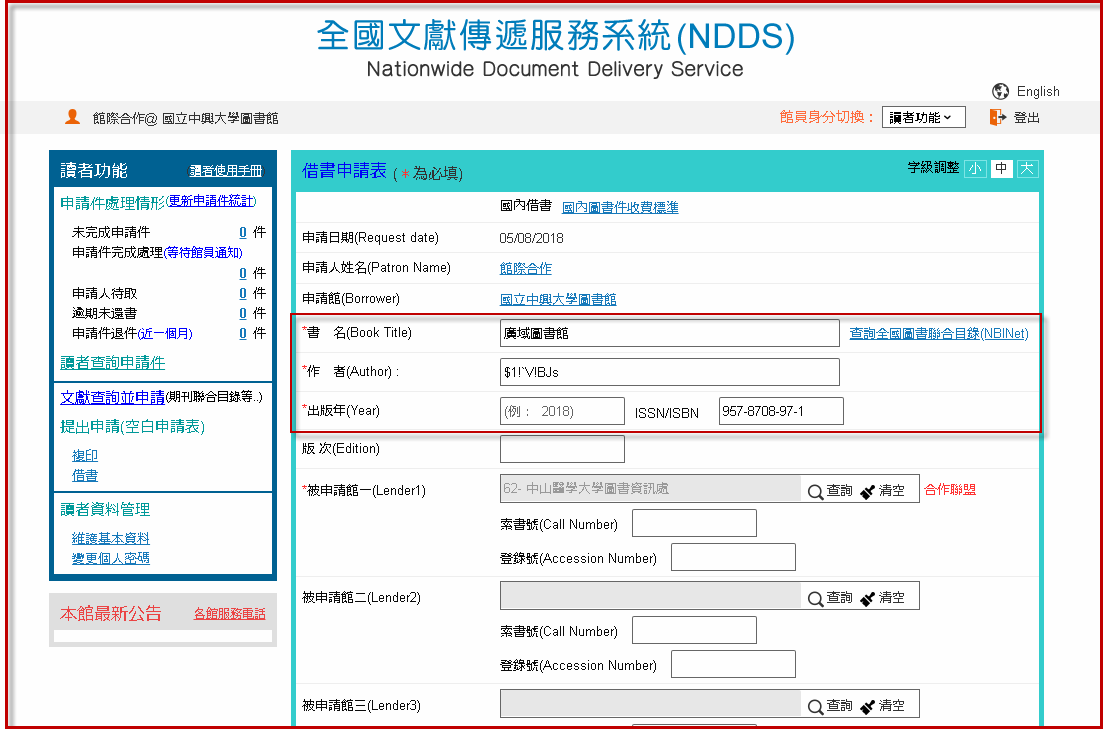Image resolution: width=1103 pixels, height=729 pixels.
Task: Open 變更個人密碼 link
Action: click(x=110, y=559)
